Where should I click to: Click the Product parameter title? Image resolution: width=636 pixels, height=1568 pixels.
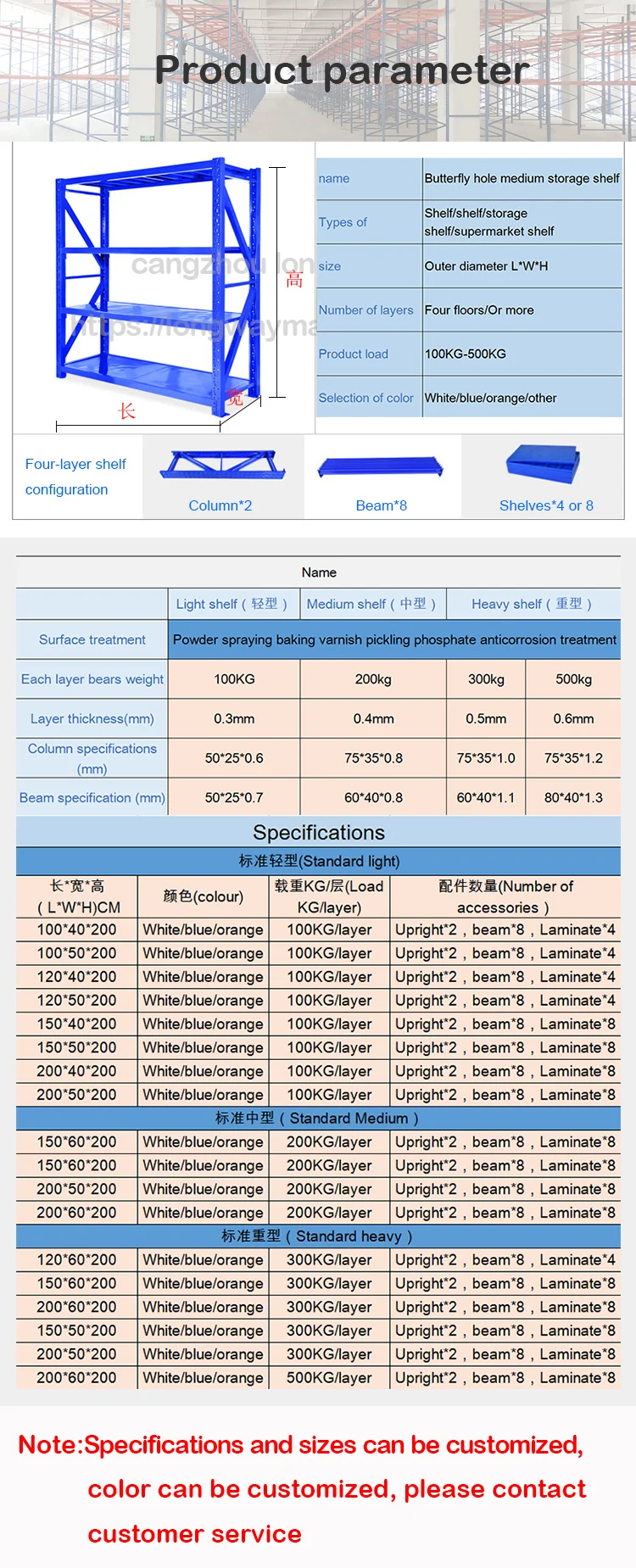(342, 70)
